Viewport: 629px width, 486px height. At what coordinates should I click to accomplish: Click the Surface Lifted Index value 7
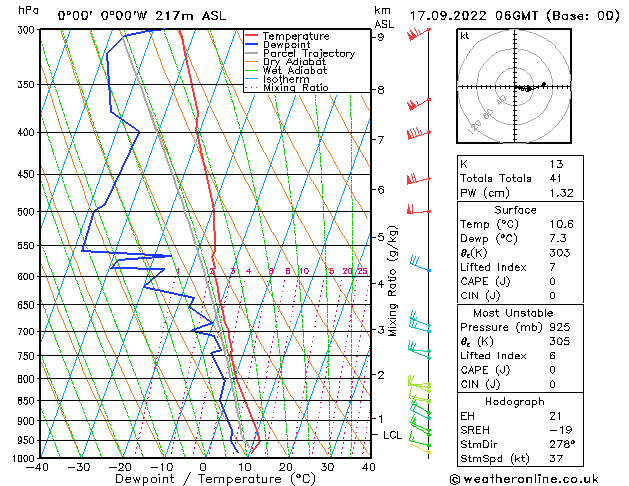tap(552, 267)
